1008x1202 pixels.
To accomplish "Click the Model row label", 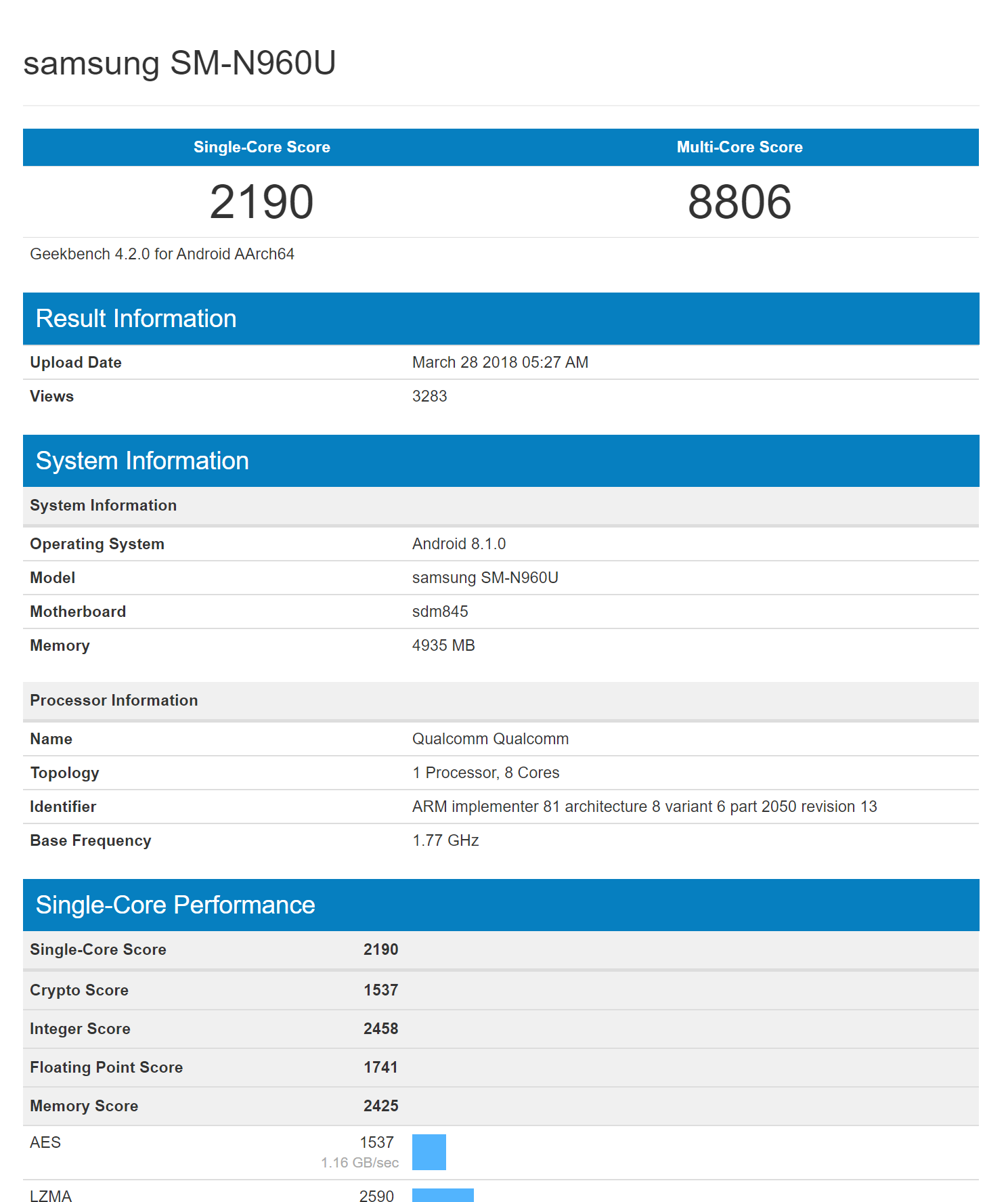I will (x=53, y=578).
